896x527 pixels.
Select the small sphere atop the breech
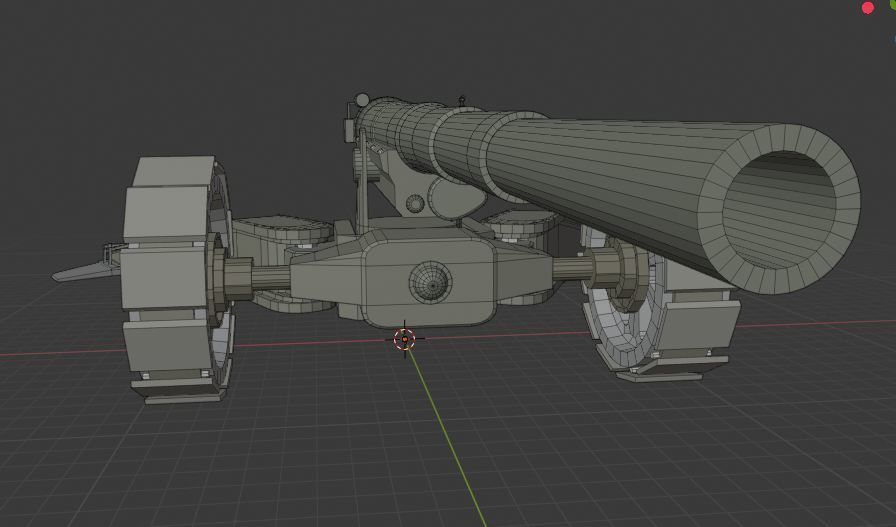362,100
